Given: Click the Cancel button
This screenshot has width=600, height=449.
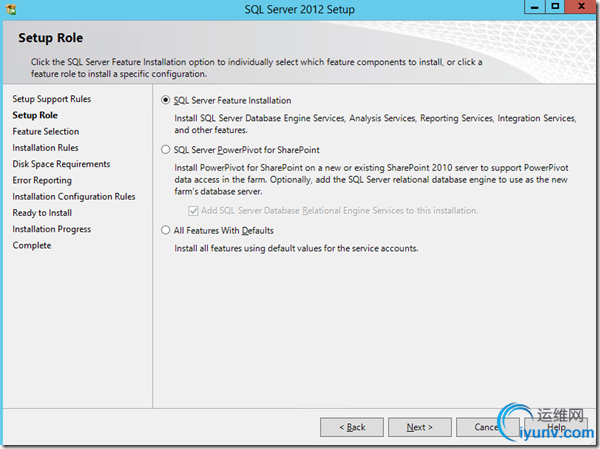Looking at the screenshot, I should pos(488,427).
